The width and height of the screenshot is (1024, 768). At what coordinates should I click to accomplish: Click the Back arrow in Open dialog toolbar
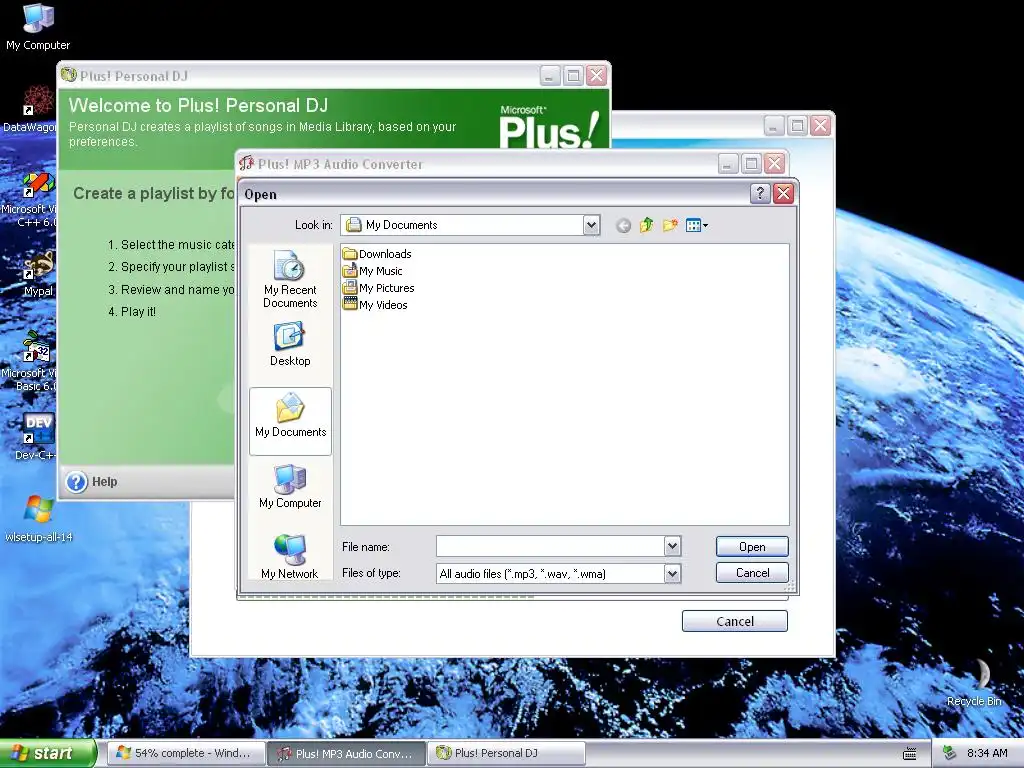click(623, 225)
